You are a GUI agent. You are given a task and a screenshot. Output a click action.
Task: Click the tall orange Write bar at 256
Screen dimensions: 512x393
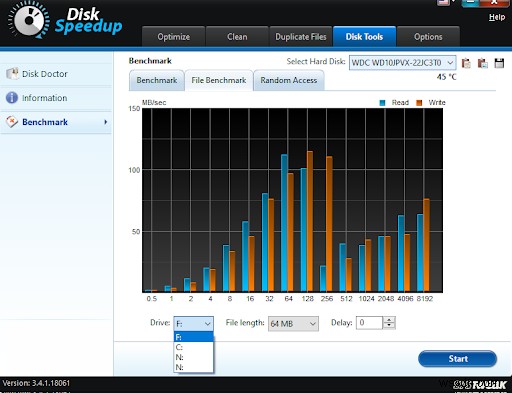pos(329,224)
